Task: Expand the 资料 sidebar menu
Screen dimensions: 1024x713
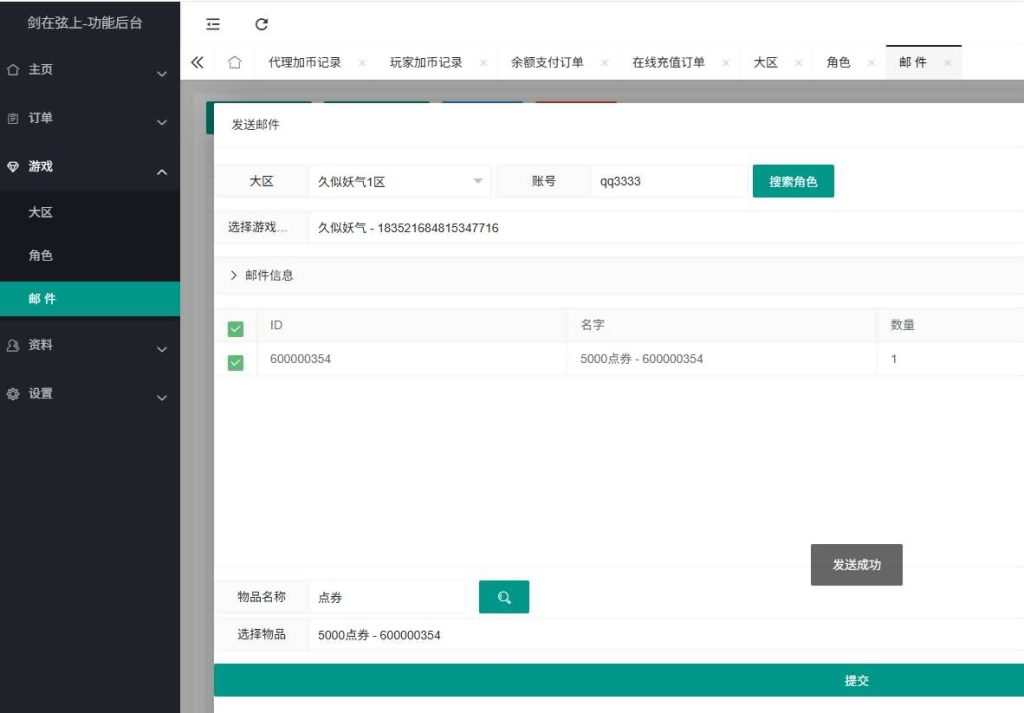Action: pyautogui.click(x=162, y=349)
